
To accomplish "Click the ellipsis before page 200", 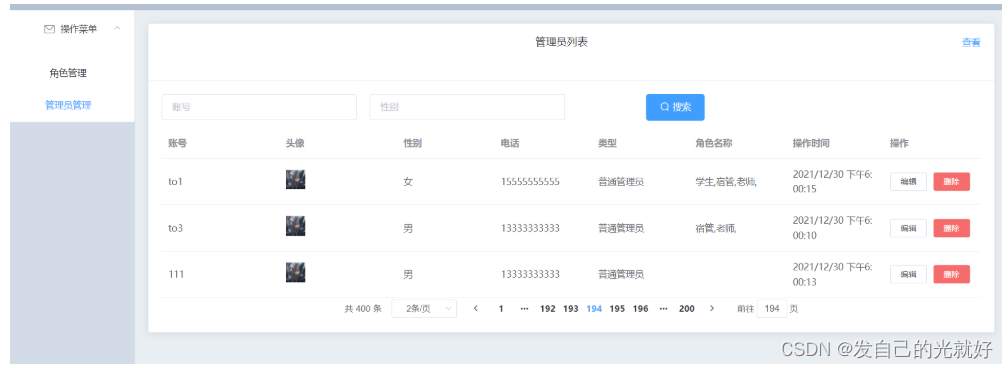I will coord(663,309).
